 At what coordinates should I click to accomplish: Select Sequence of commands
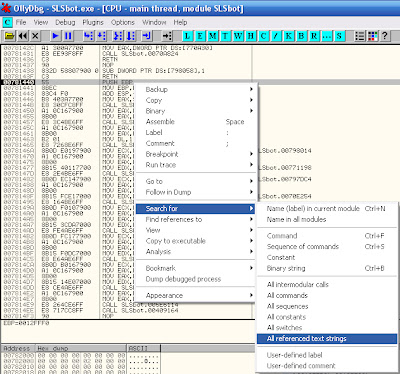click(327, 246)
